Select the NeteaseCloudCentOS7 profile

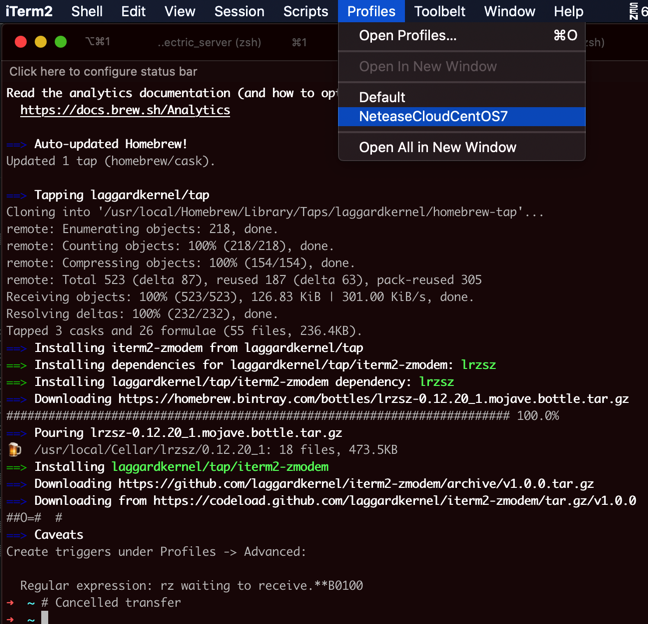tap(462, 117)
